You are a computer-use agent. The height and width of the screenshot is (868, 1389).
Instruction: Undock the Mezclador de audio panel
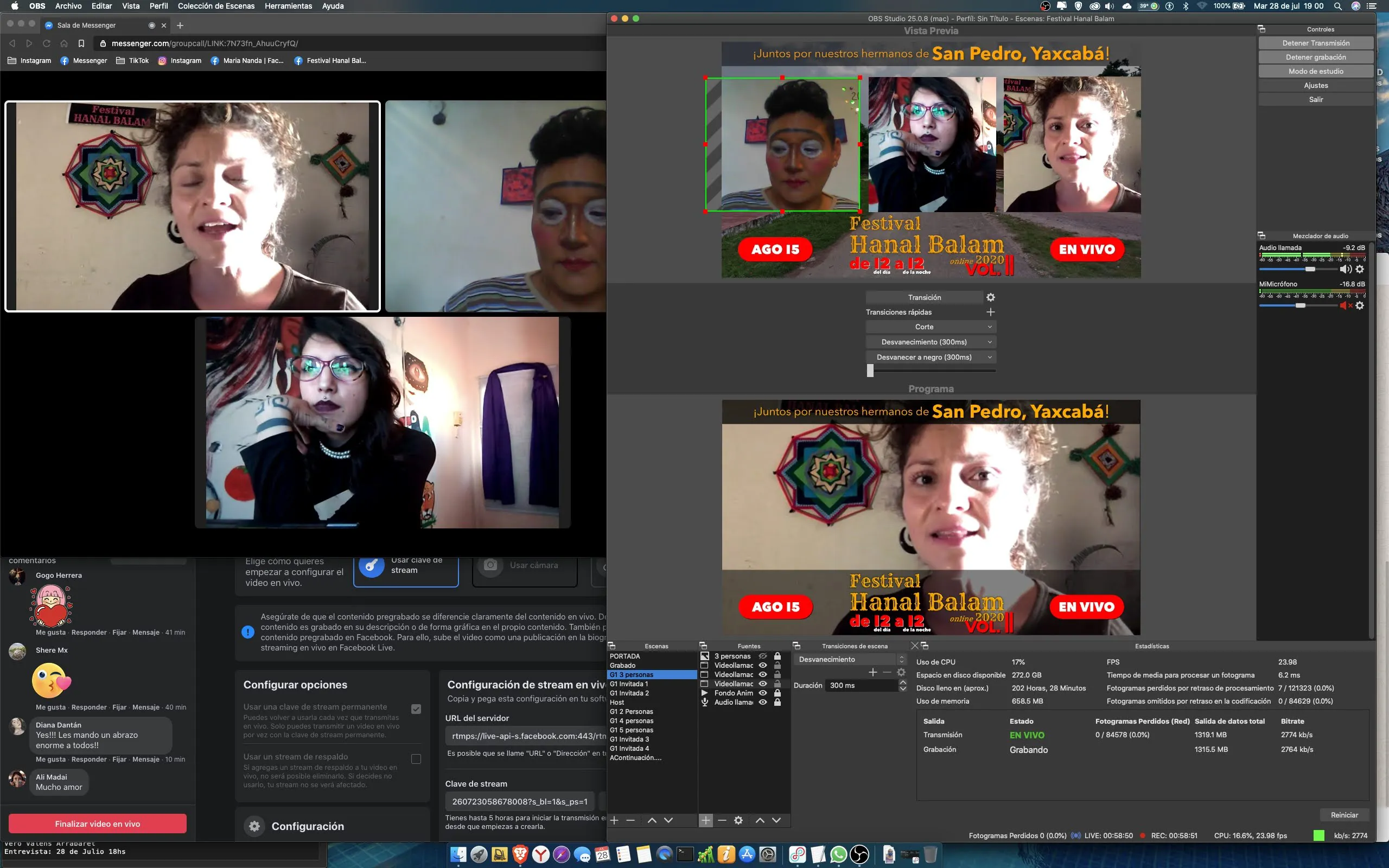[x=1261, y=235]
